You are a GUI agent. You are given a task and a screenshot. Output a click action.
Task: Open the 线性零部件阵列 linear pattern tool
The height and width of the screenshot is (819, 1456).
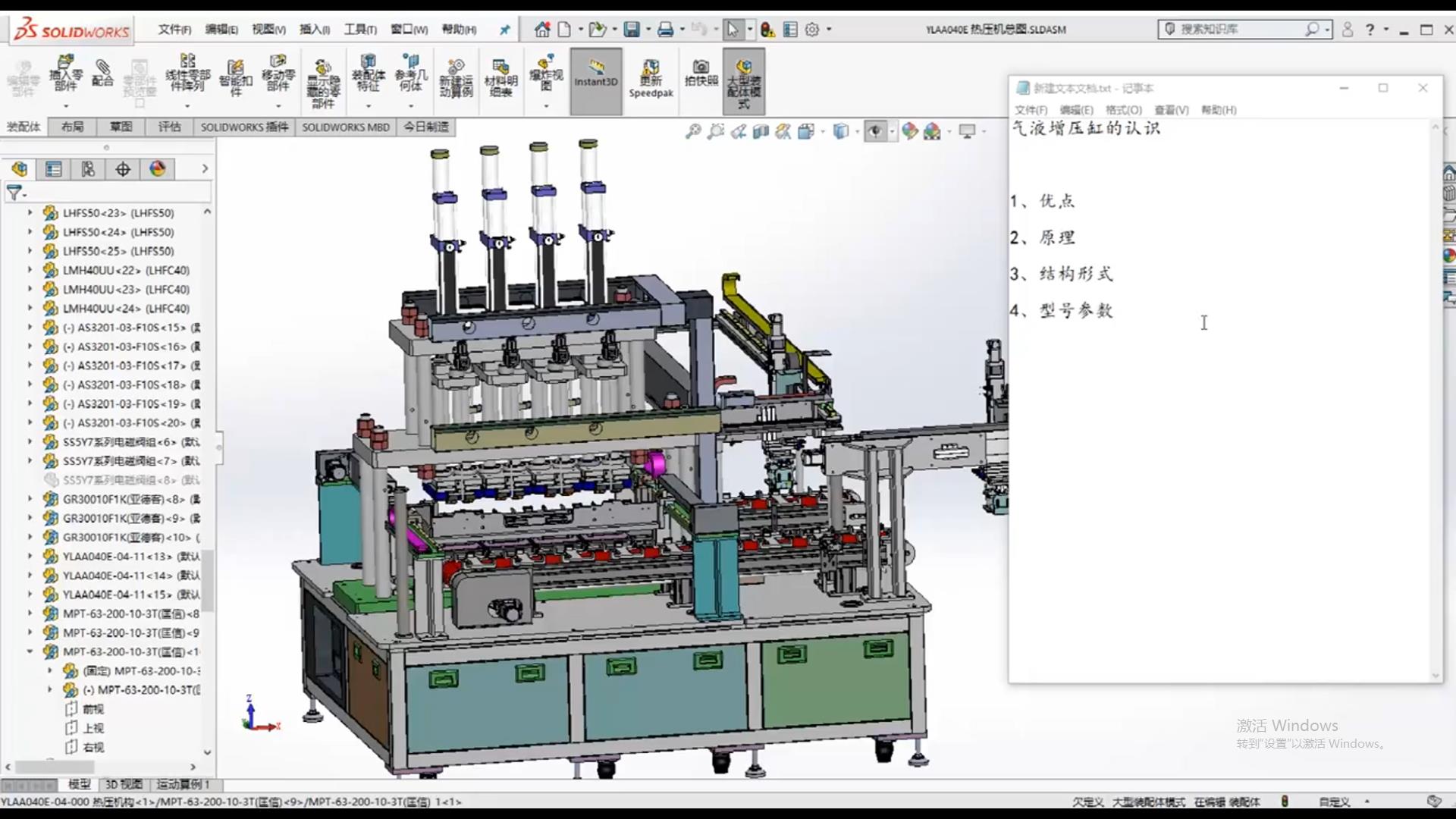(187, 74)
